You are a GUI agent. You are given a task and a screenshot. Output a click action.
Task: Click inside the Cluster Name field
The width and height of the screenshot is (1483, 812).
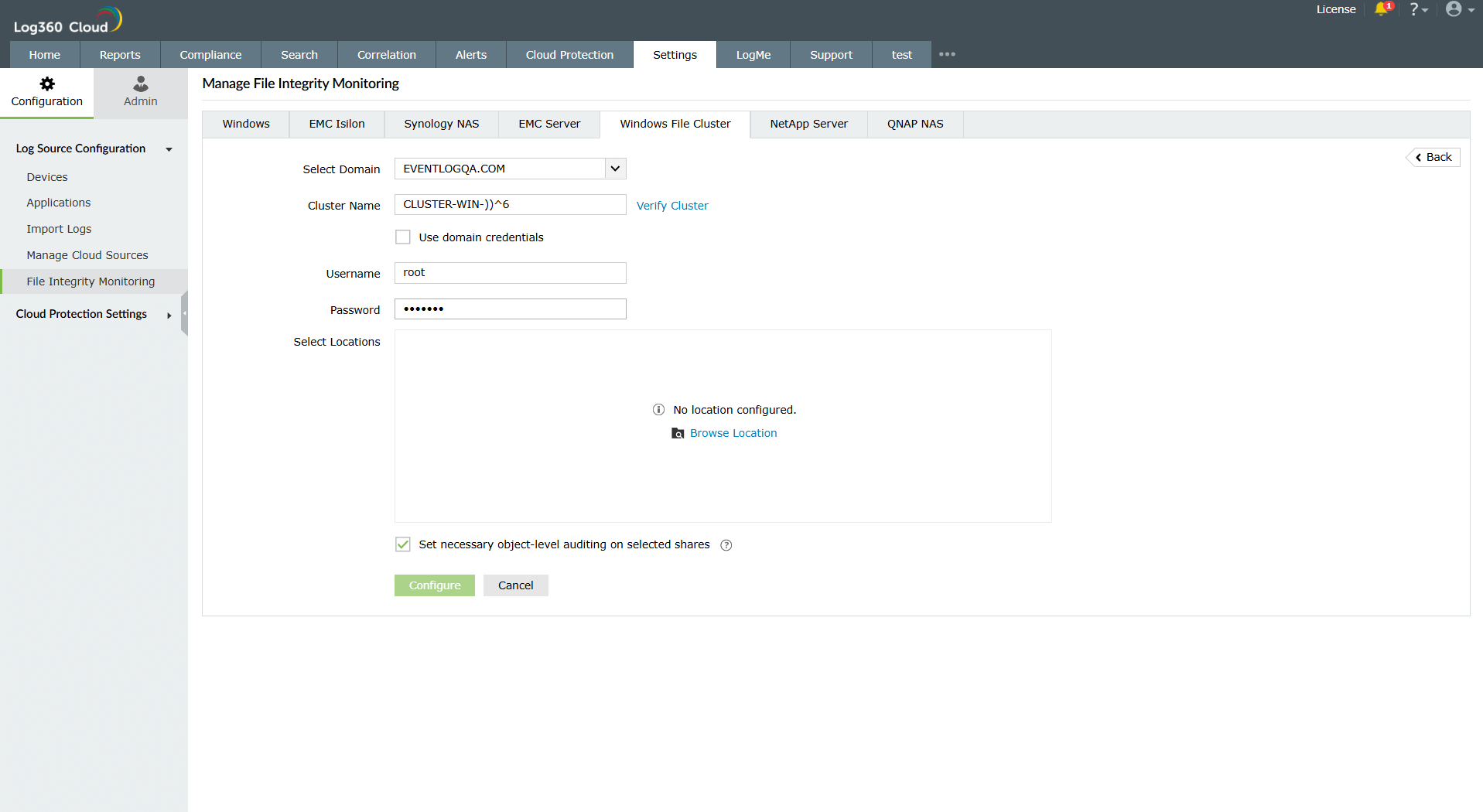coord(510,204)
